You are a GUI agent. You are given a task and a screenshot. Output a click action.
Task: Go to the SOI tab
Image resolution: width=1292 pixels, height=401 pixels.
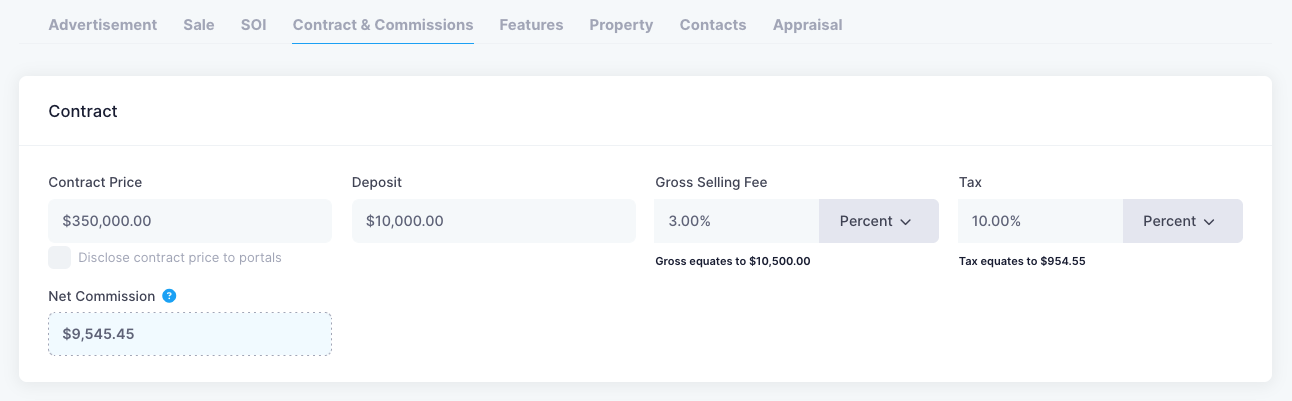click(254, 25)
